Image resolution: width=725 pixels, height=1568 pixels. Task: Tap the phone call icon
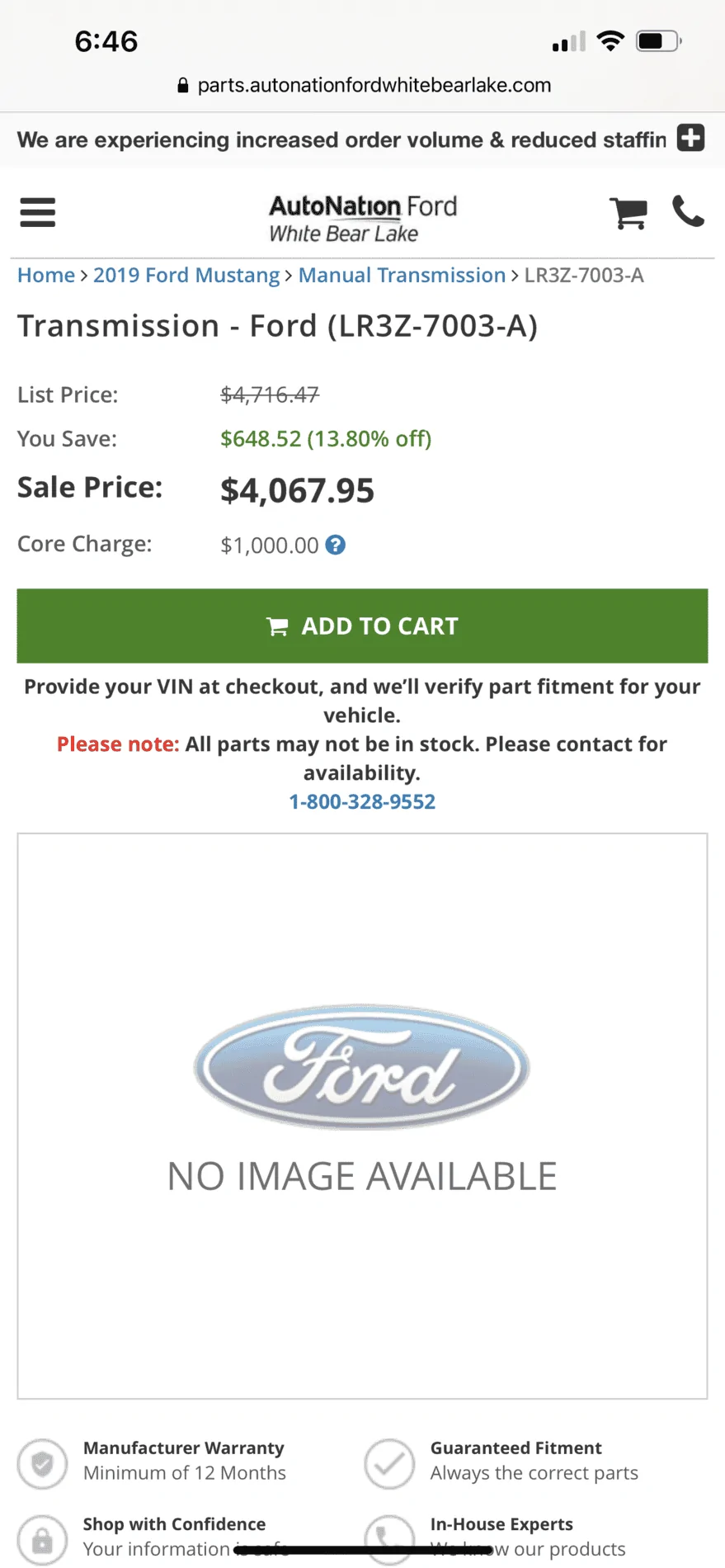[688, 211]
